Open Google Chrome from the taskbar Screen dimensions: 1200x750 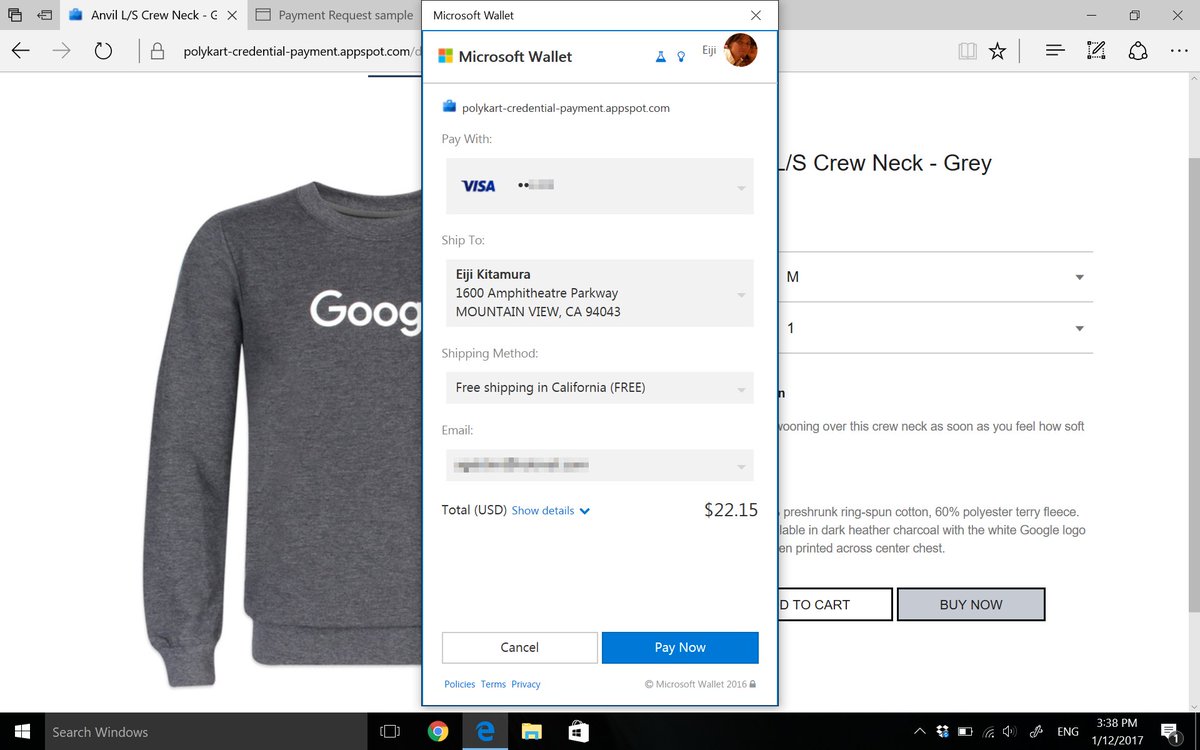[437, 731]
